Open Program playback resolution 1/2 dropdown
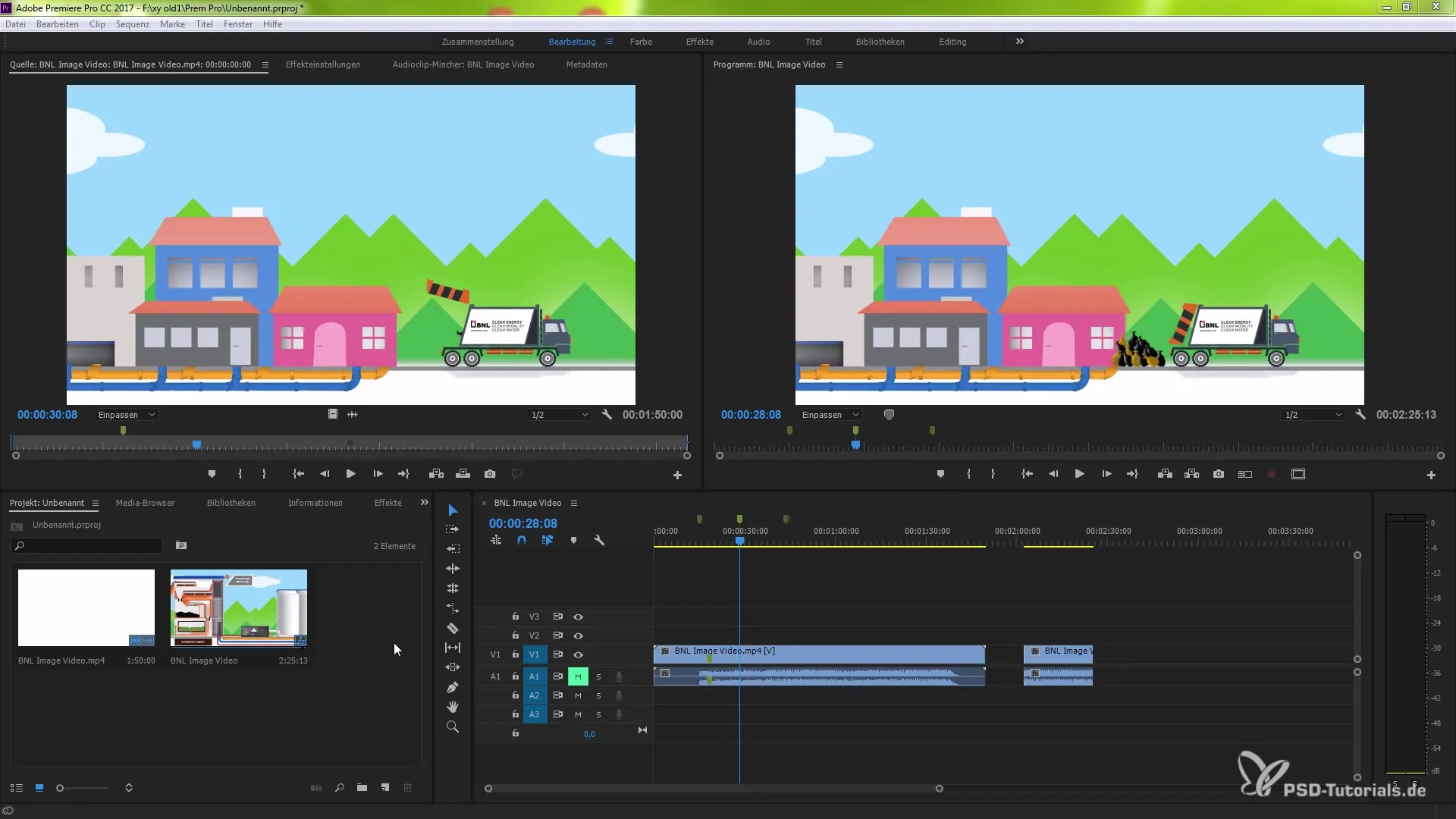The image size is (1456, 819). (1313, 415)
